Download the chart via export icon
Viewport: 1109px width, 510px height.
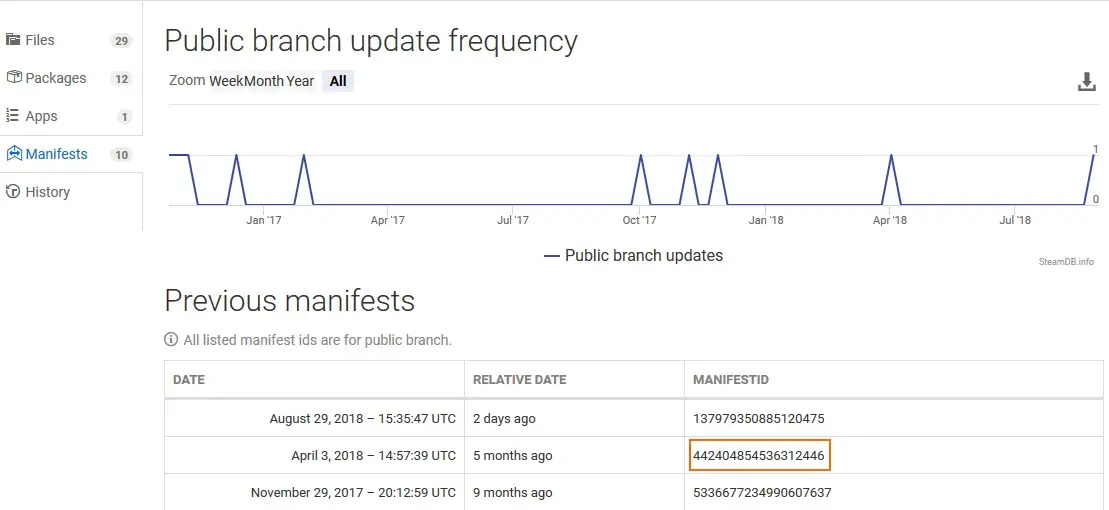pyautogui.click(x=1086, y=82)
